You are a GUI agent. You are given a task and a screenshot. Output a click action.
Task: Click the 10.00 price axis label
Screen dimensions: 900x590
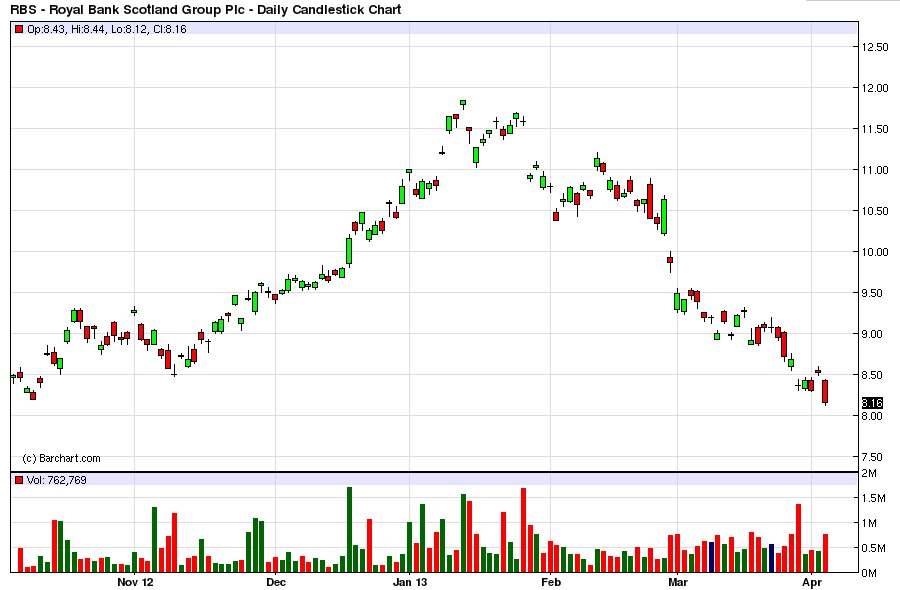(875, 252)
